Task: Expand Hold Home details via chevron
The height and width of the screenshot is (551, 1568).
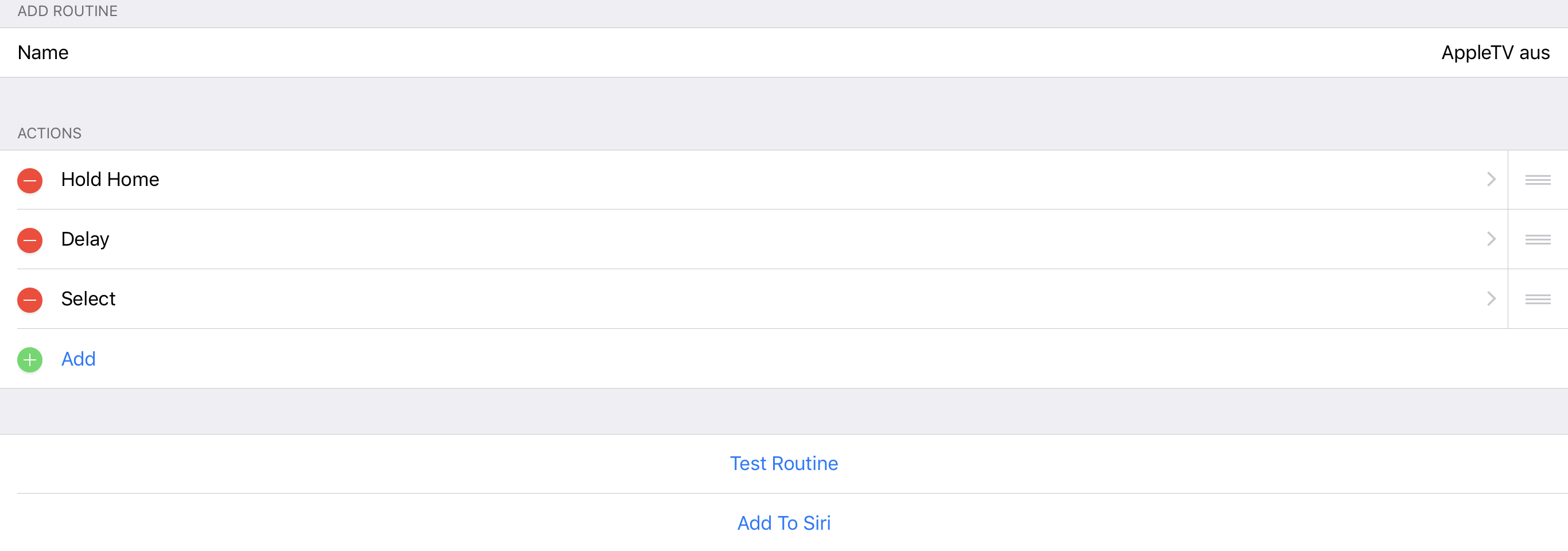Action: (1491, 180)
